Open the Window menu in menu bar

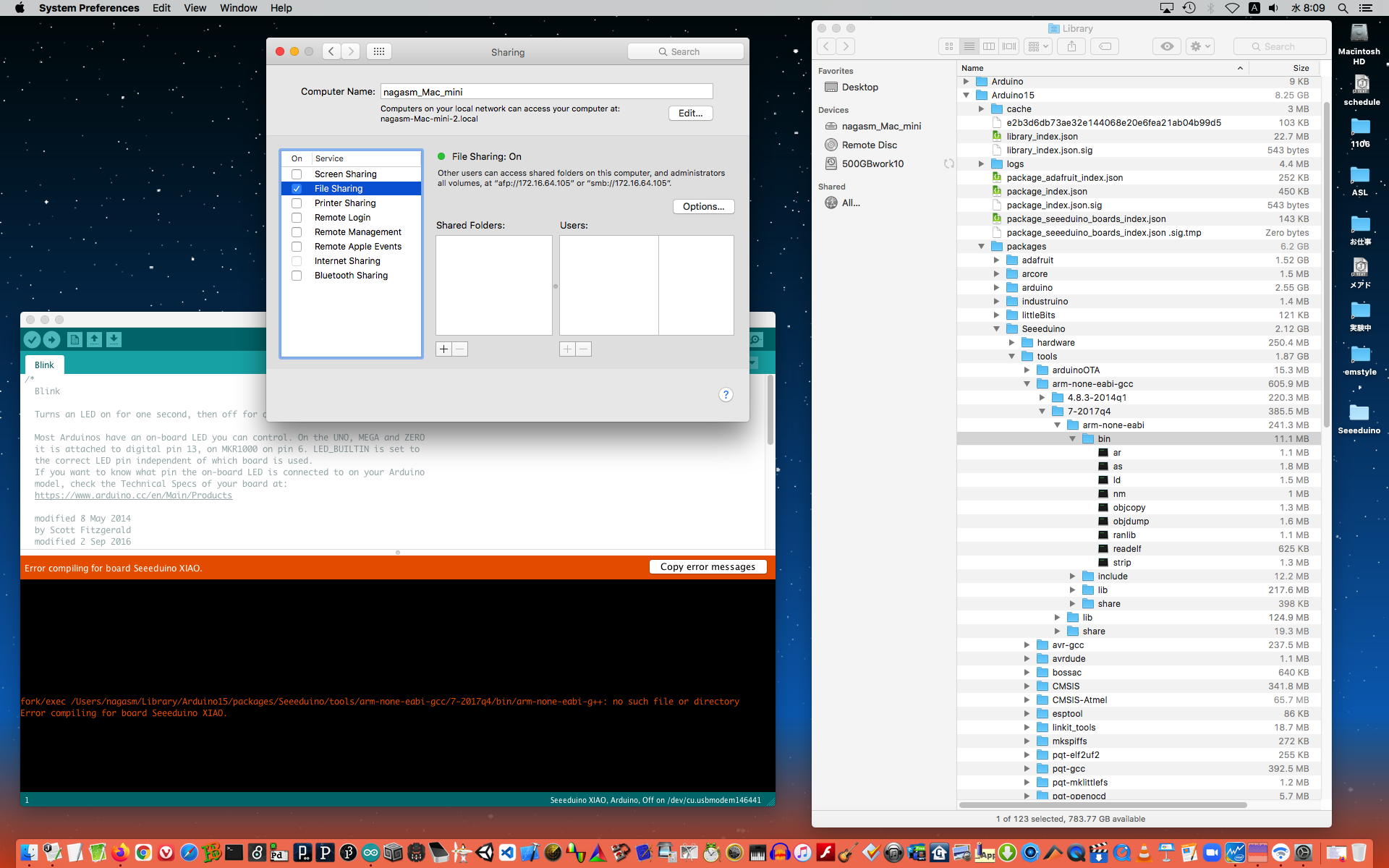tap(238, 8)
